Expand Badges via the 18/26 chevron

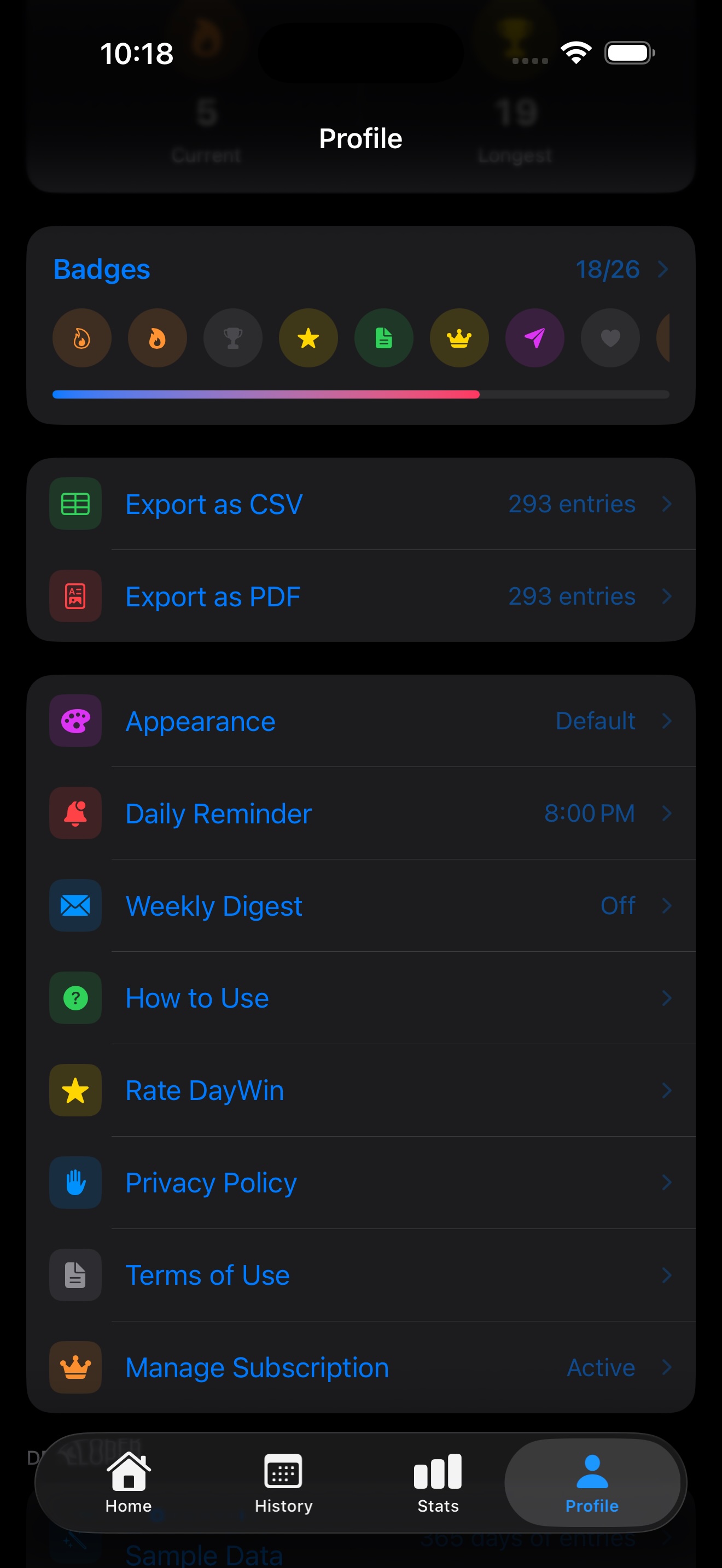pyautogui.click(x=663, y=269)
